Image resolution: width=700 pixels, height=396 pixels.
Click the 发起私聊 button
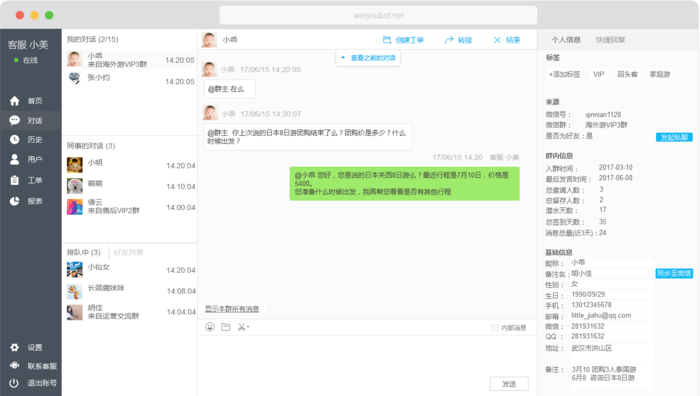point(674,137)
